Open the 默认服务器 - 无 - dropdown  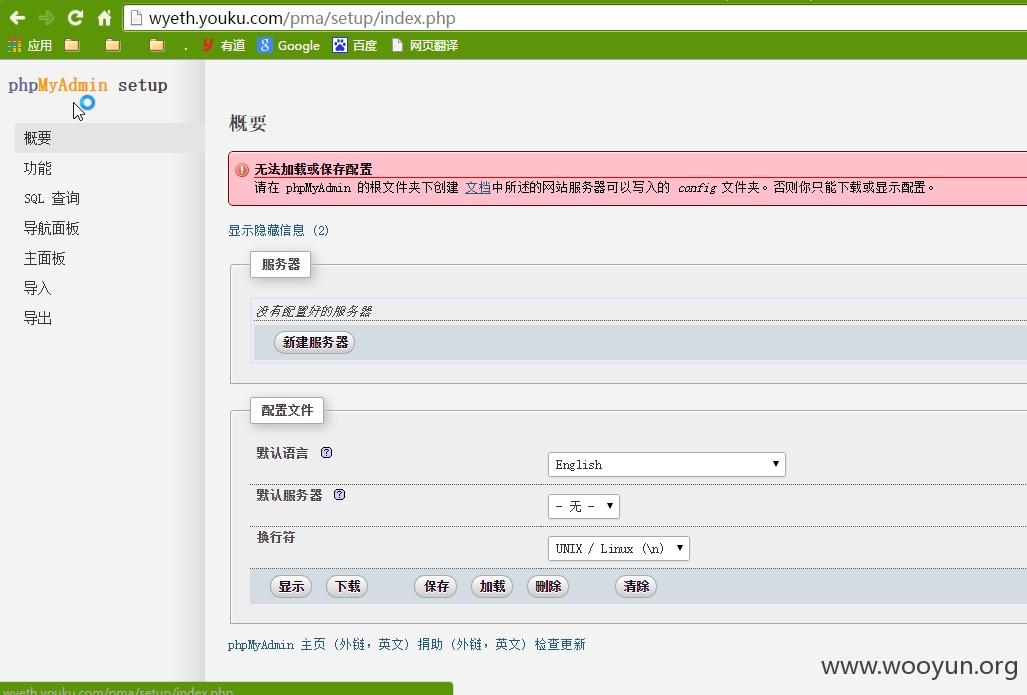(x=584, y=506)
